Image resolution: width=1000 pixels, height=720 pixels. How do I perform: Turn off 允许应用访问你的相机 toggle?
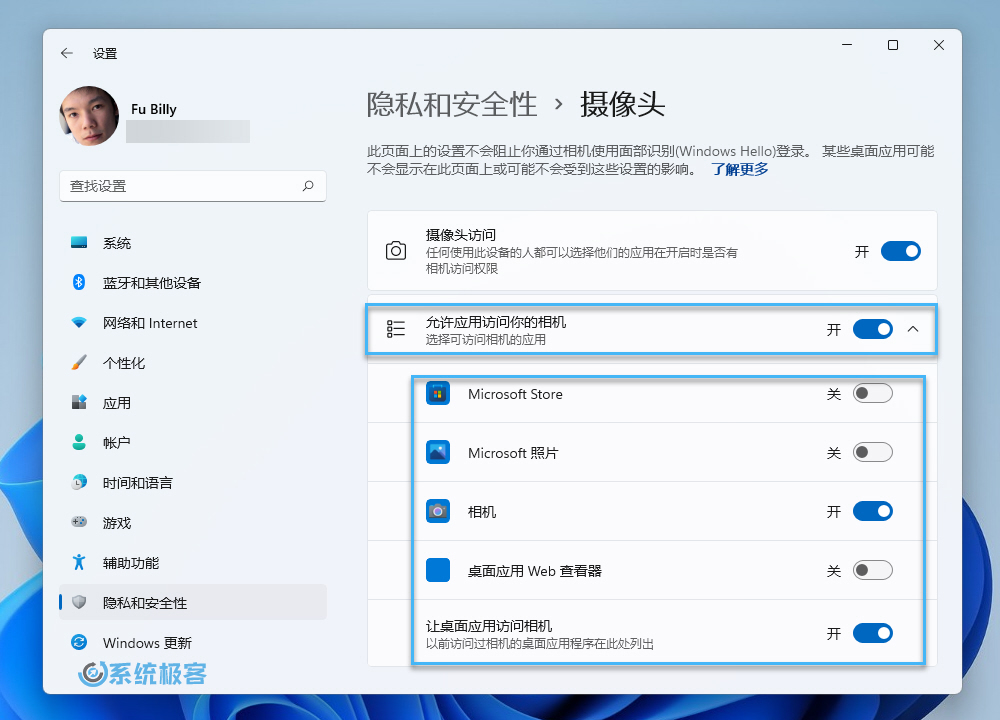pos(872,330)
